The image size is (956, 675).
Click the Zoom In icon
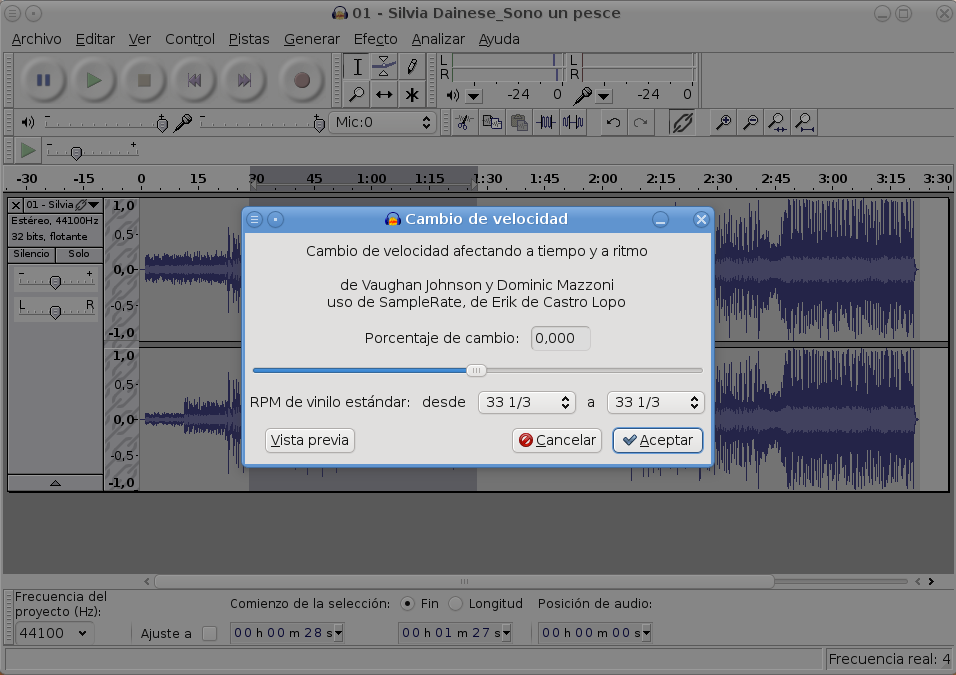(723, 123)
